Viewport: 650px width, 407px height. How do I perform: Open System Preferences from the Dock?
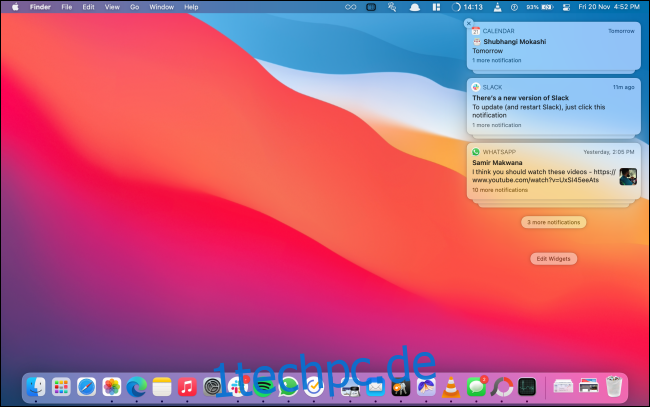(212, 387)
